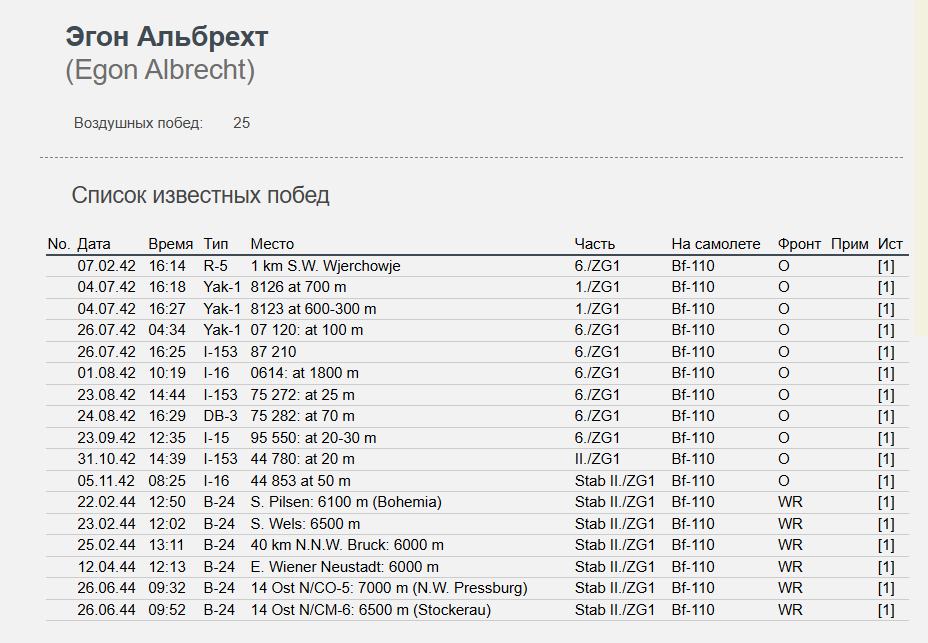Click source link [1] for the R-5 victory row

click(886, 266)
